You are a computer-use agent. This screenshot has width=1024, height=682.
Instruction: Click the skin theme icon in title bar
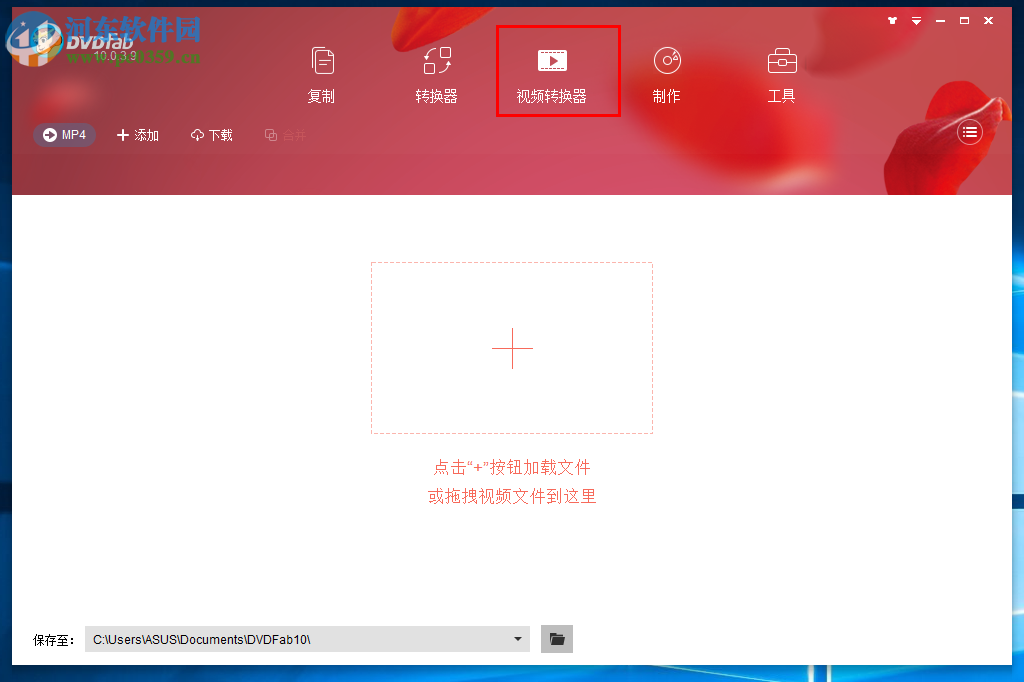tap(892, 20)
